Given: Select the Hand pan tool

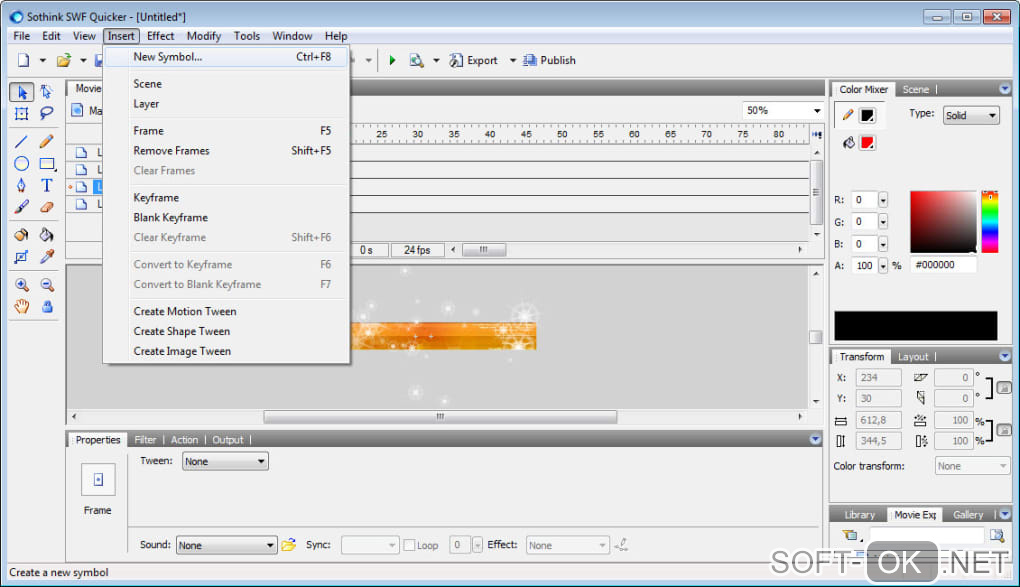Looking at the screenshot, I should click(21, 307).
